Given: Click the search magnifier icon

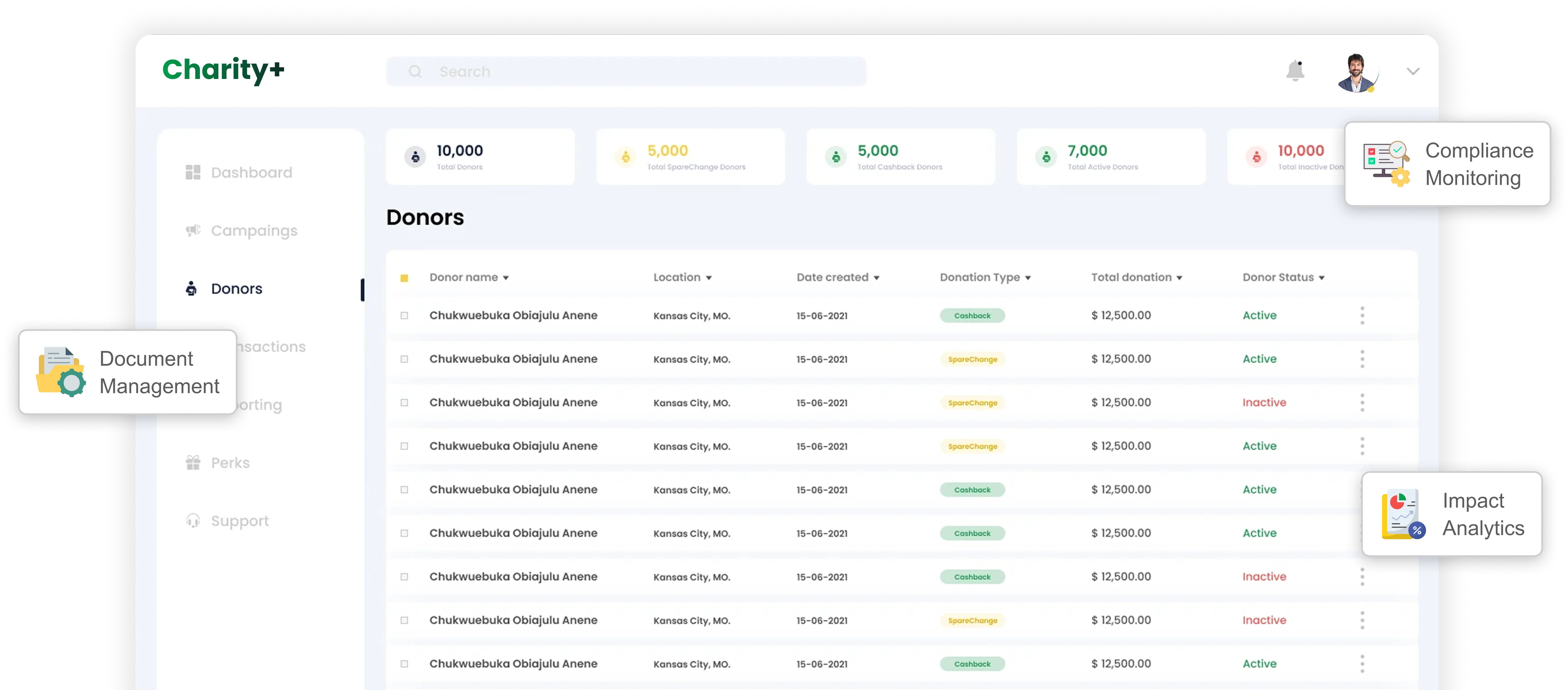Looking at the screenshot, I should click(x=416, y=71).
